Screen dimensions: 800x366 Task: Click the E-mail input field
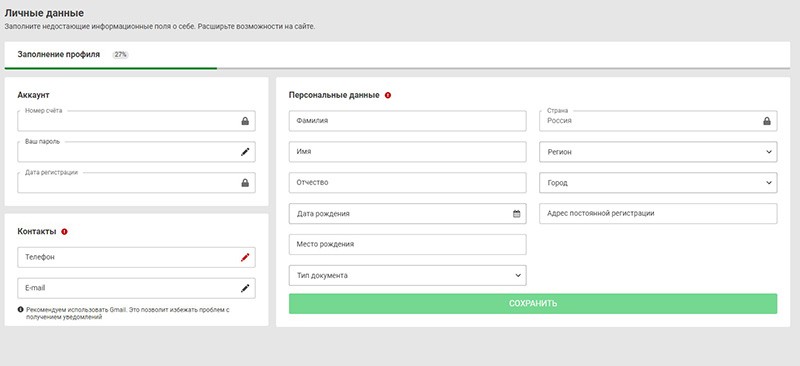coord(136,288)
